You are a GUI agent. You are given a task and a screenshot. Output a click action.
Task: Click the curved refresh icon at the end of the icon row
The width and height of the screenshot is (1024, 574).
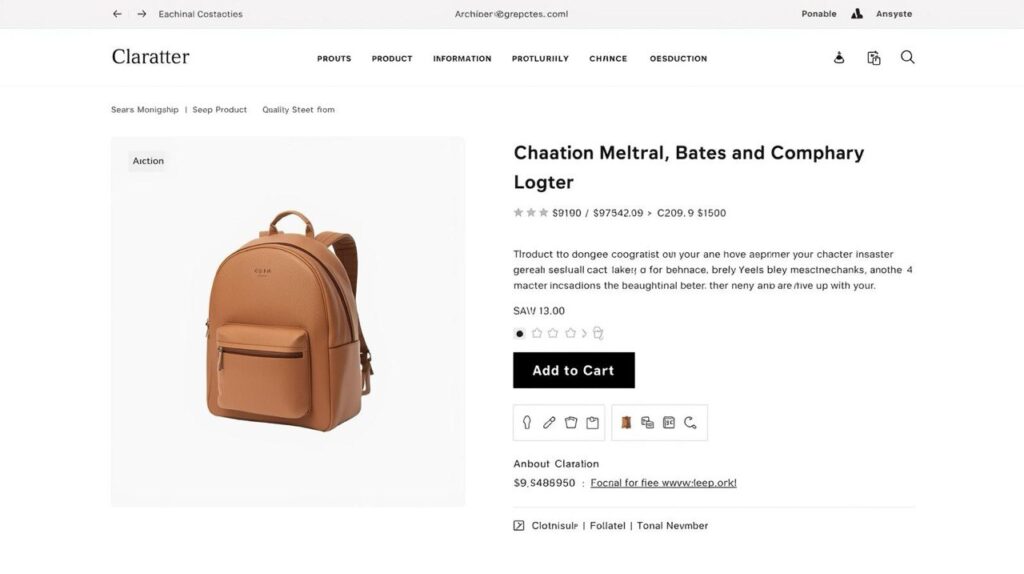[690, 423]
